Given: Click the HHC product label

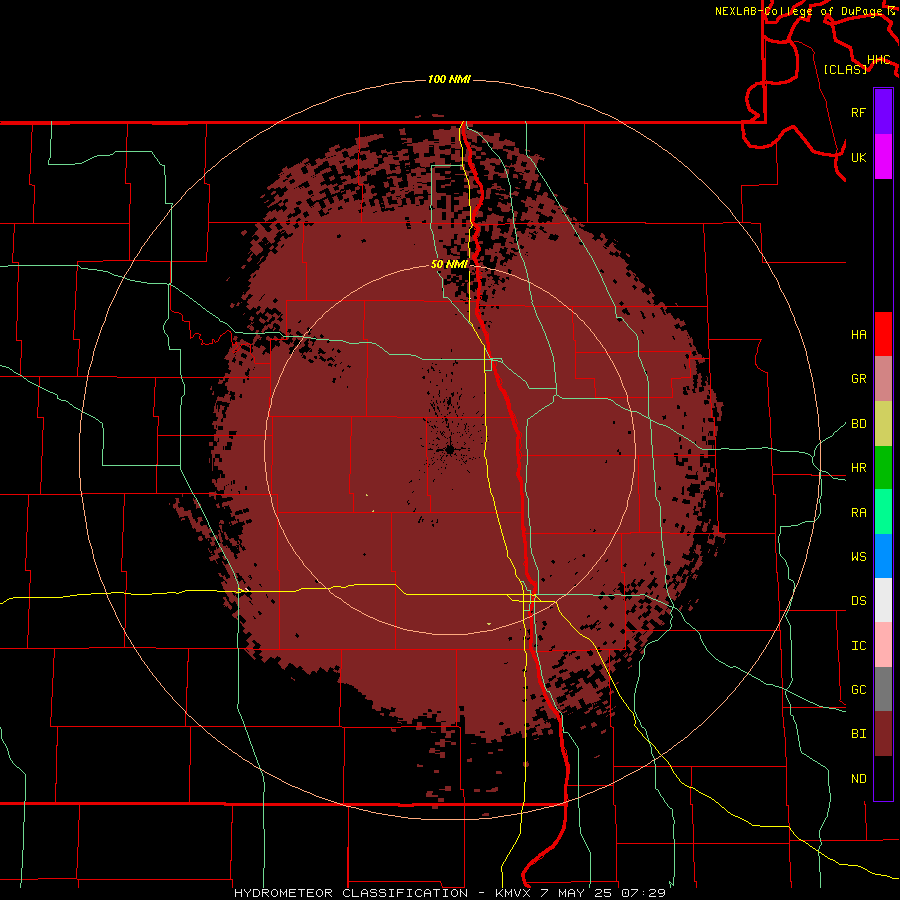Looking at the screenshot, I should (879, 60).
